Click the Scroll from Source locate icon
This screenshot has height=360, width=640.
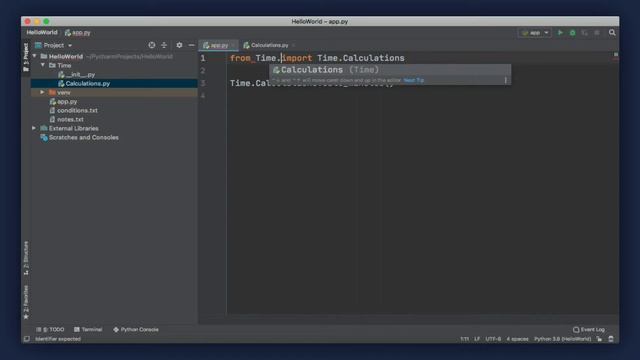point(151,45)
